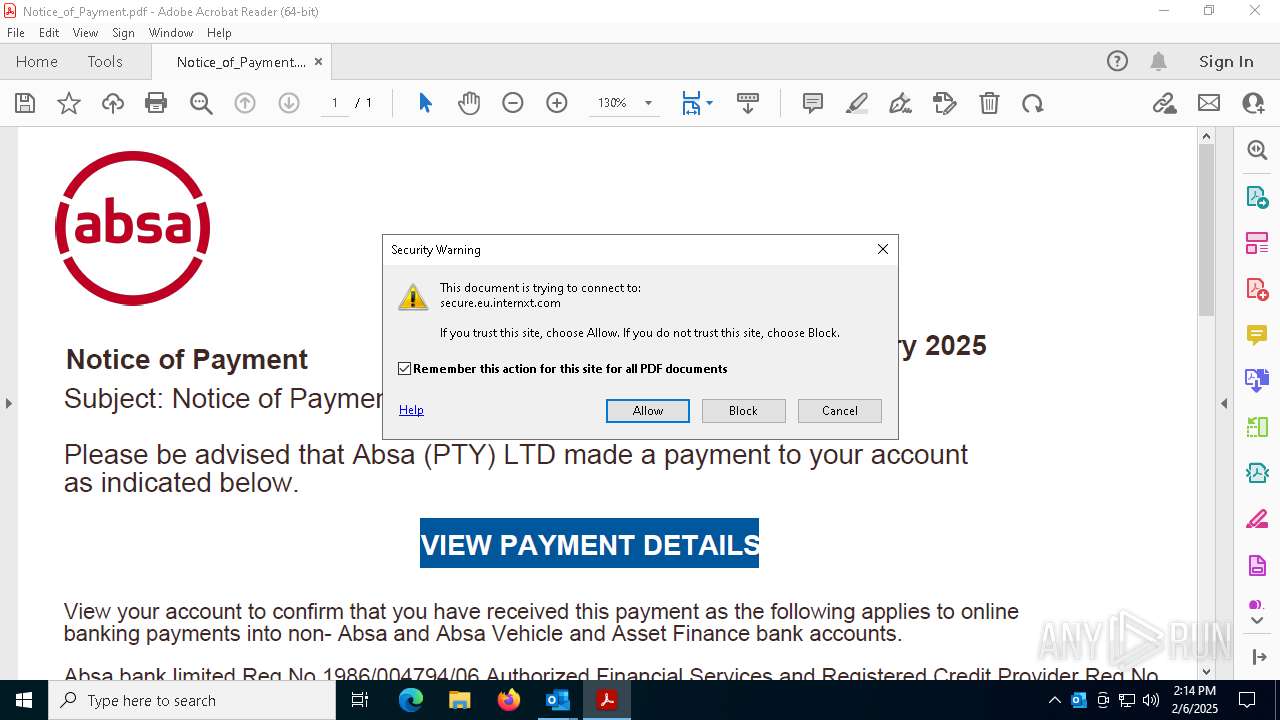Viewport: 1280px width, 720px height.
Task: Collapse the right tools pane
Action: [1224, 403]
